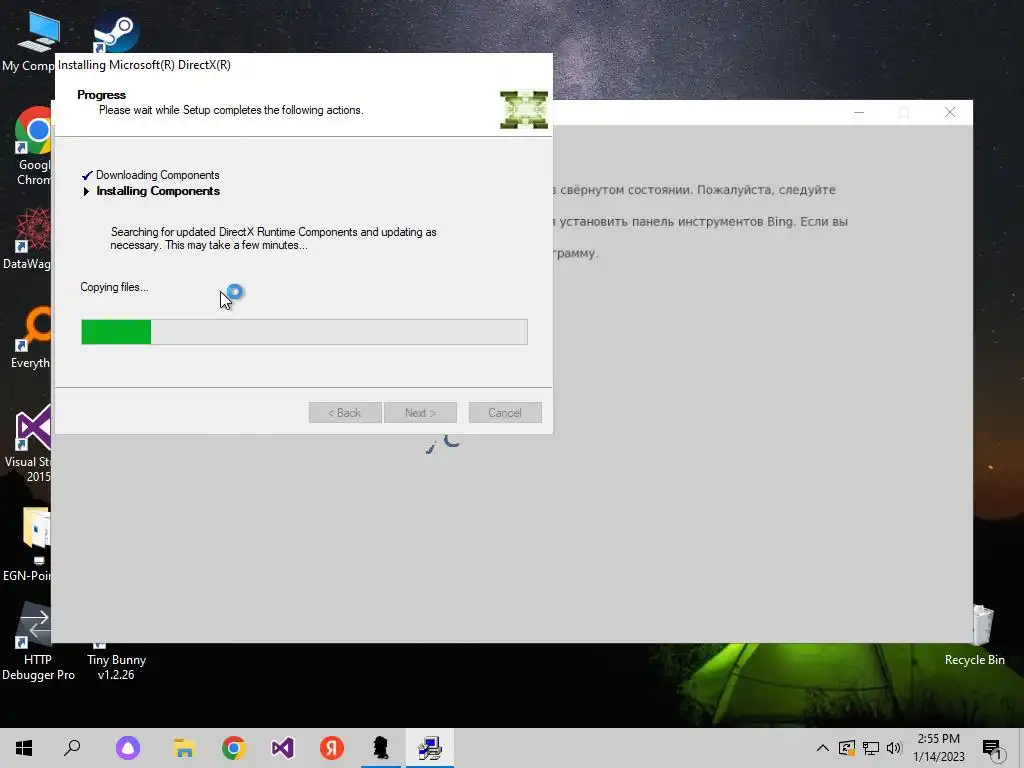The width and height of the screenshot is (1024, 768).
Task: Open Chrome from the taskbar
Action: pyautogui.click(x=234, y=748)
